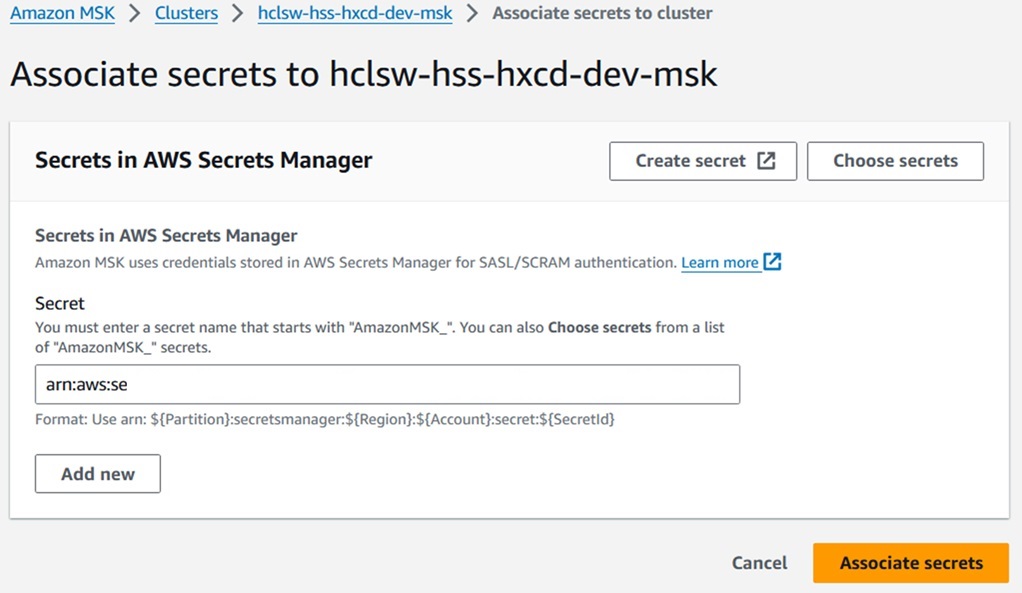The height and width of the screenshot is (593, 1022).
Task: Click the chevron after Clusters breadcrumb
Action: (x=237, y=14)
